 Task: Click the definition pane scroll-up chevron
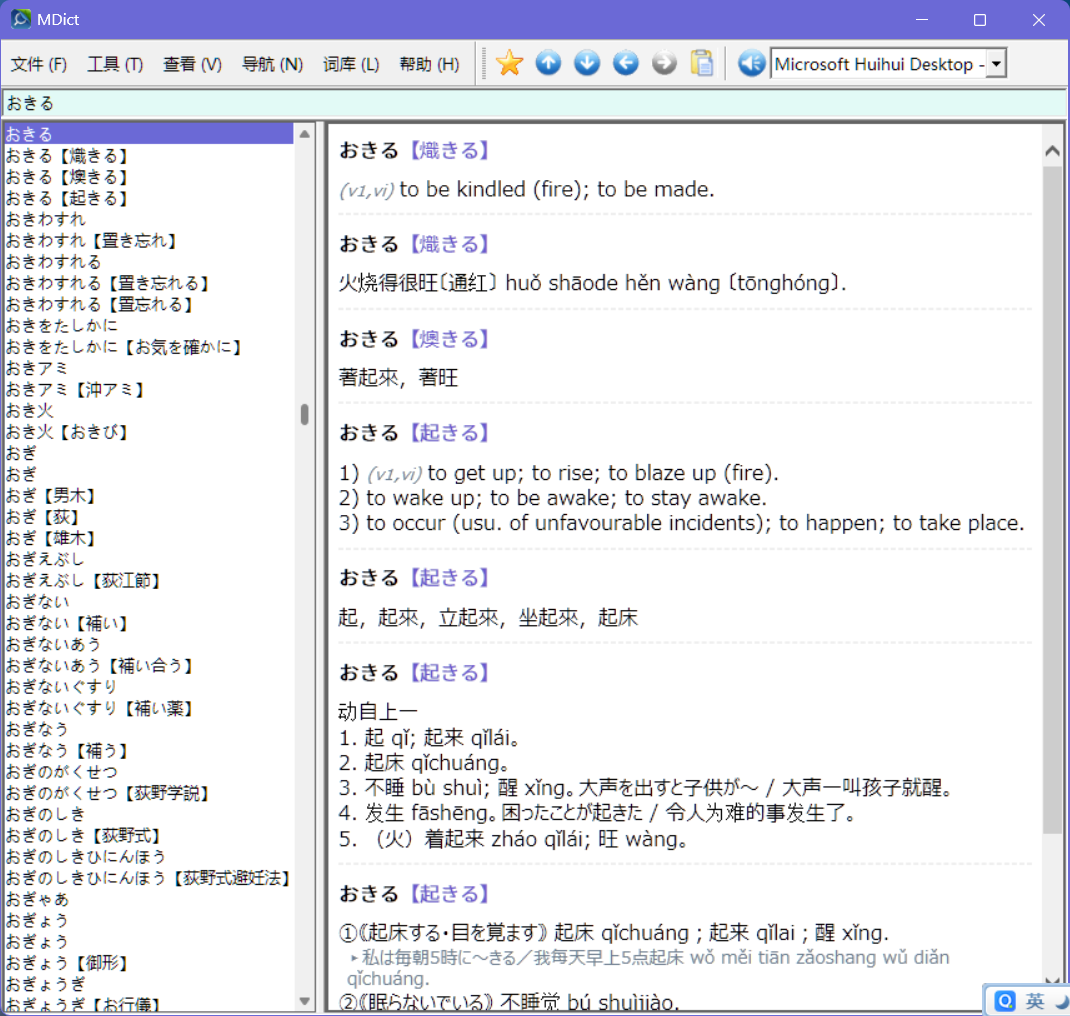(x=1052, y=151)
